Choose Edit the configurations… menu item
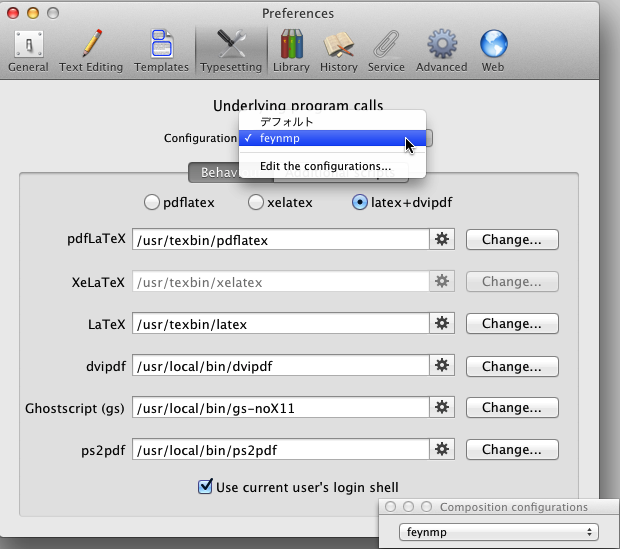This screenshot has width=620, height=549. click(x=325, y=166)
